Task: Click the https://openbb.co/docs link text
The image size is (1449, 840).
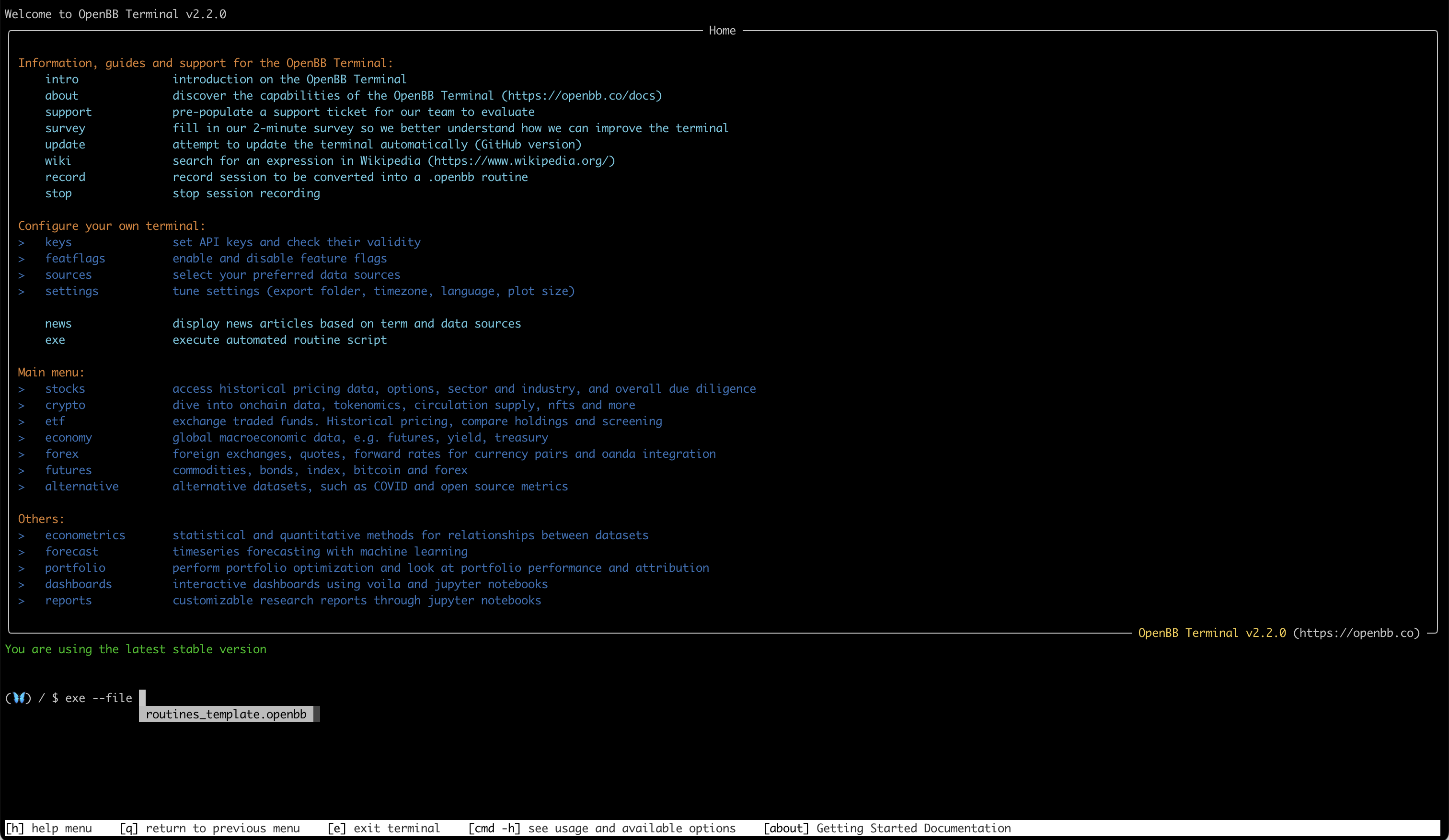Action: coord(582,95)
